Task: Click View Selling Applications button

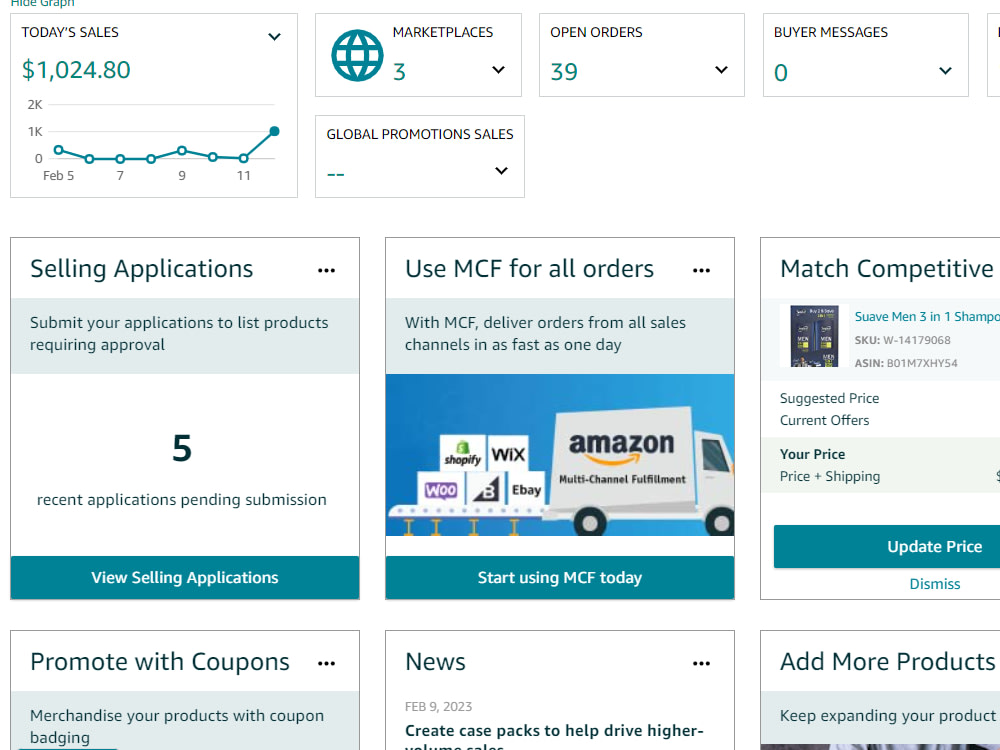Action: [x=184, y=577]
